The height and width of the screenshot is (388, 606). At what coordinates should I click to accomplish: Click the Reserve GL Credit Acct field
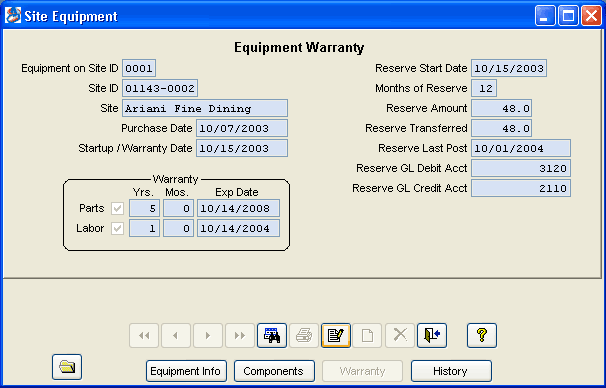(x=521, y=189)
